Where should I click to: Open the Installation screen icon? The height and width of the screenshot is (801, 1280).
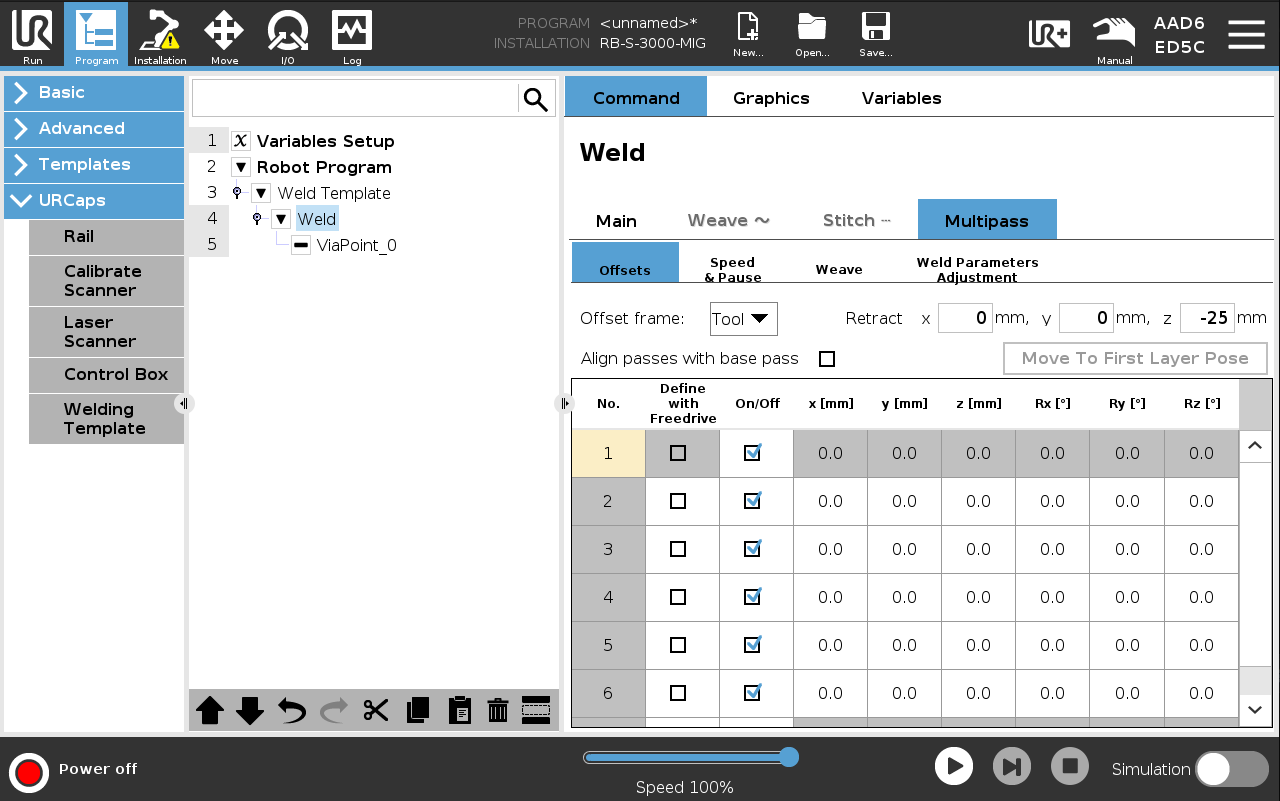tap(160, 34)
